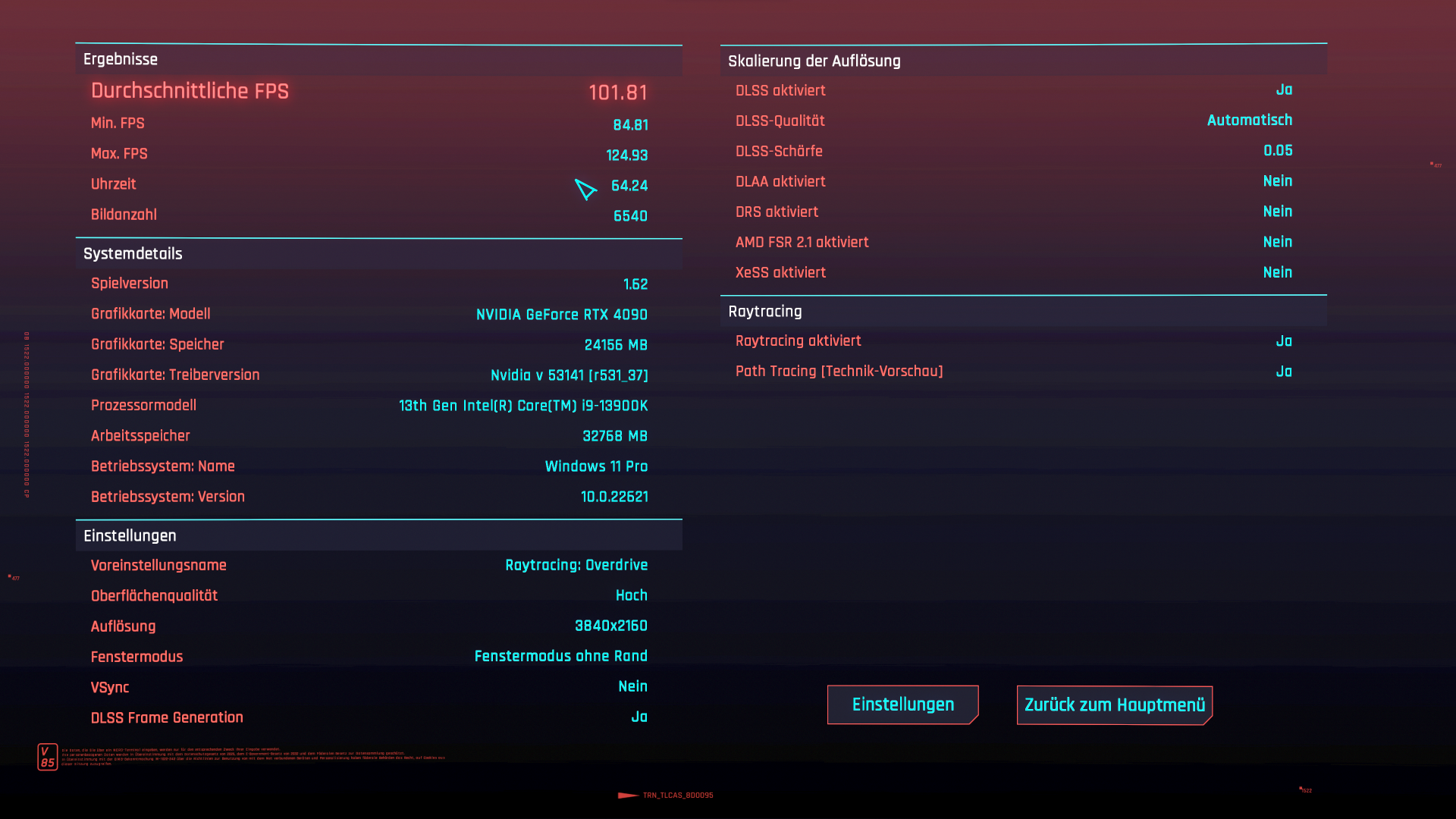Viewport: 1456px width, 819px height.
Task: Click the DLAA aktiviert Nein value
Action: pyautogui.click(x=1277, y=180)
